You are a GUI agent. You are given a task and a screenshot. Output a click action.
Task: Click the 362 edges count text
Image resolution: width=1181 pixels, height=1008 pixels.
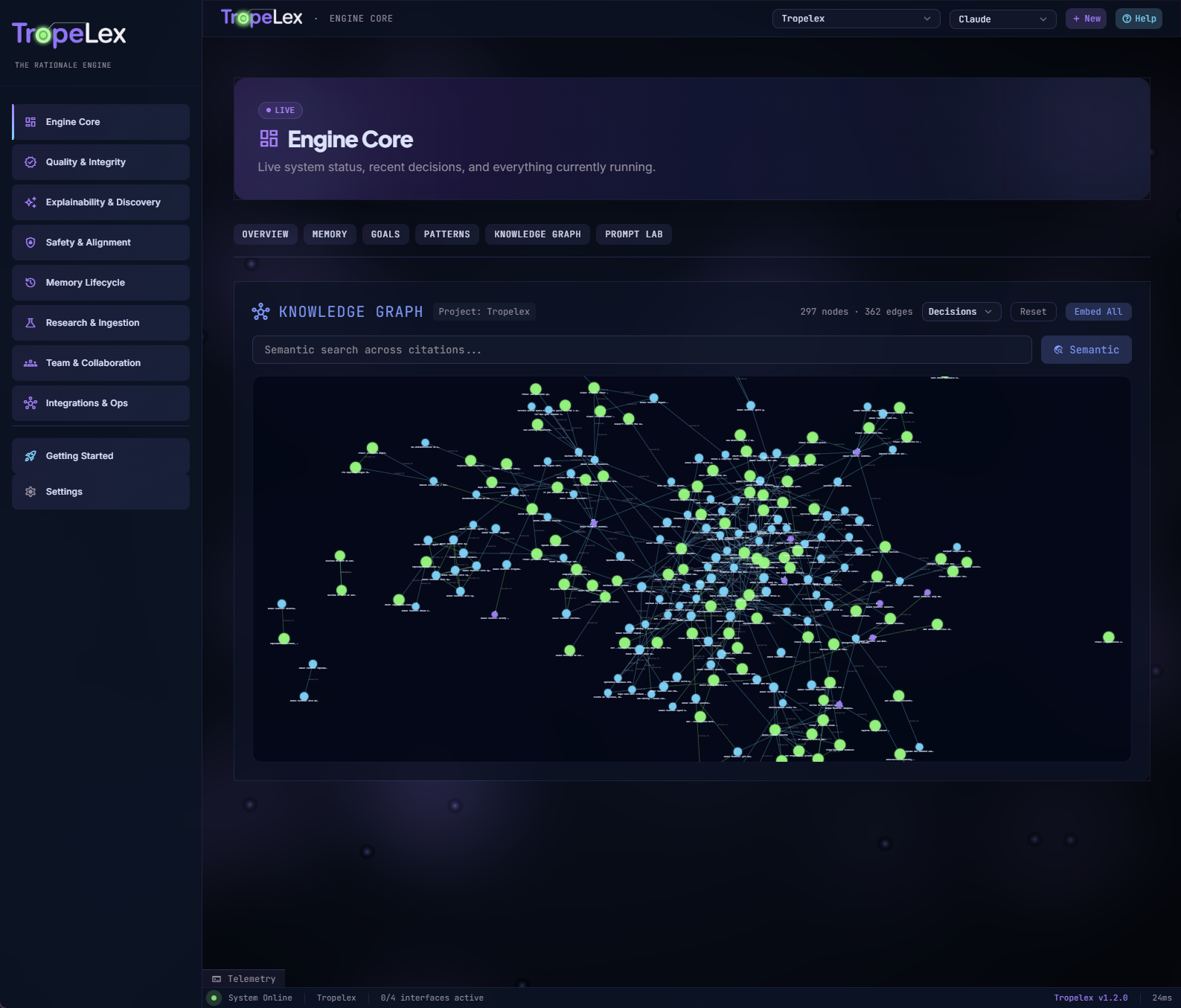click(889, 312)
